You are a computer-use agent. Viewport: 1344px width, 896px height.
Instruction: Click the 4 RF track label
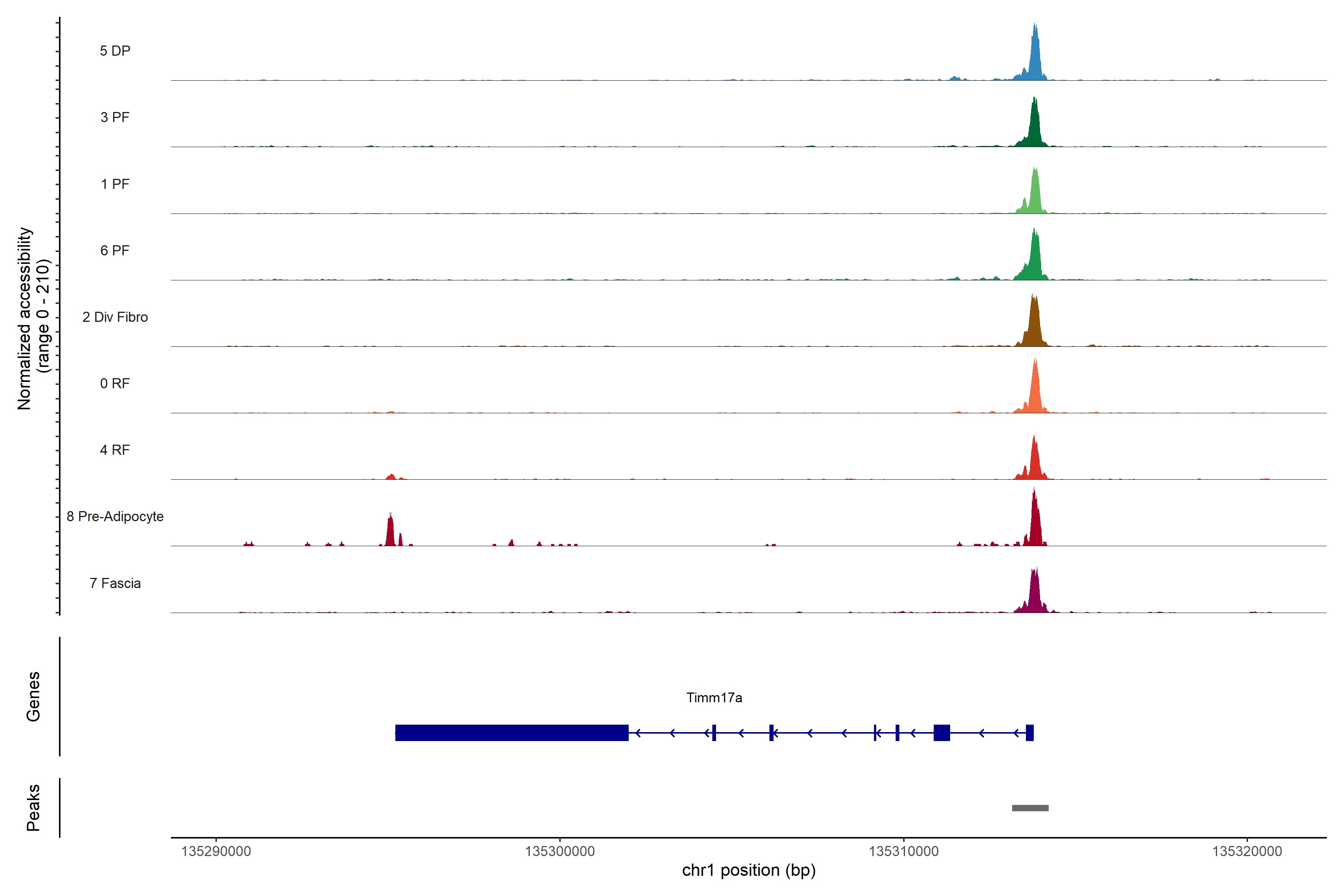[115, 450]
